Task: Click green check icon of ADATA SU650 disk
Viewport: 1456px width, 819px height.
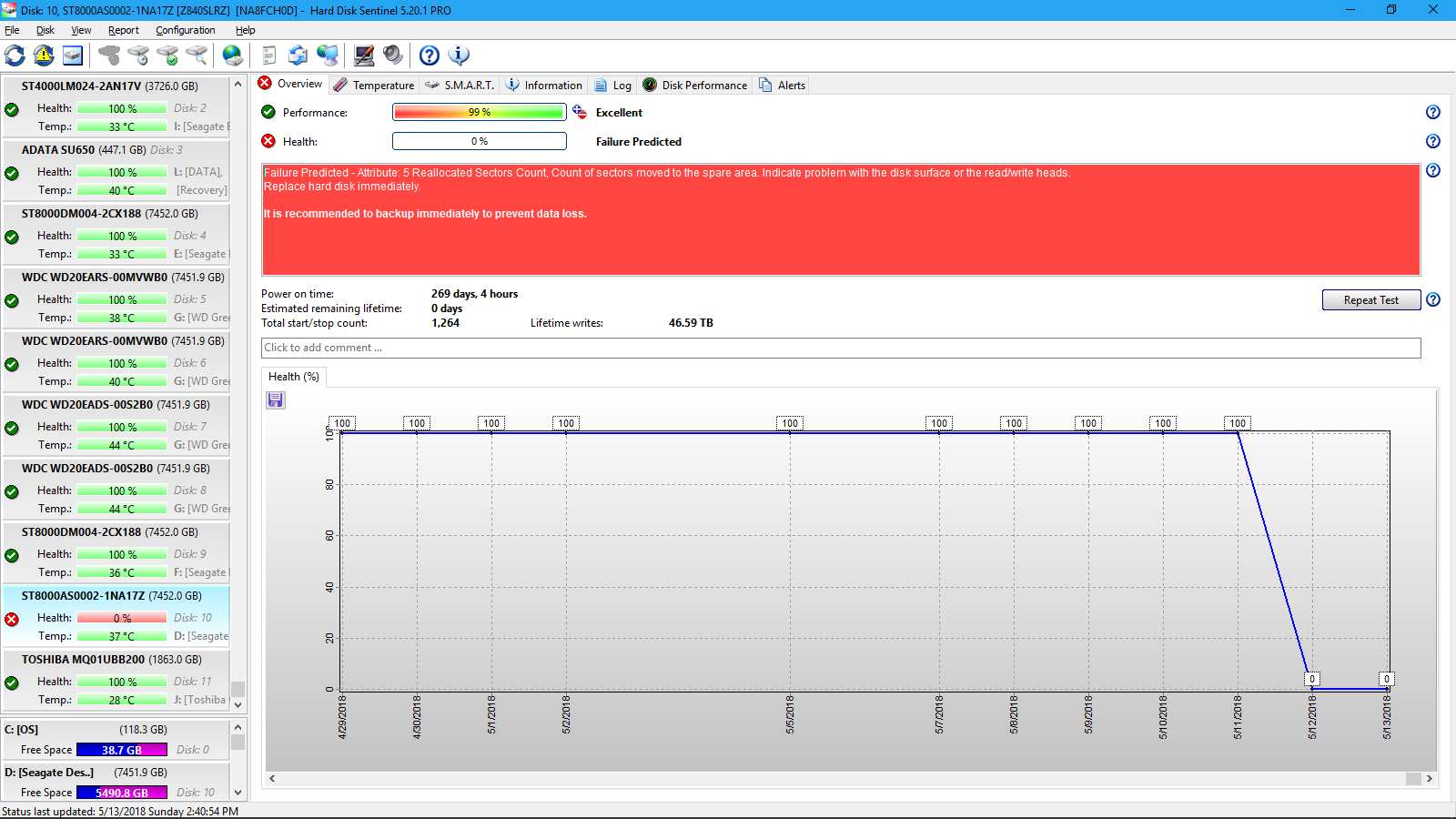Action: pyautogui.click(x=12, y=174)
